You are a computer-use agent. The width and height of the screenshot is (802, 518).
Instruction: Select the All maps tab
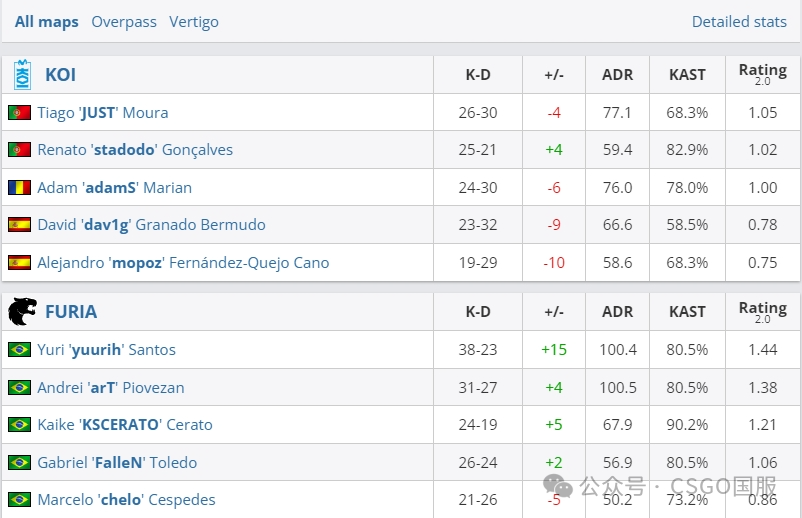click(46, 22)
